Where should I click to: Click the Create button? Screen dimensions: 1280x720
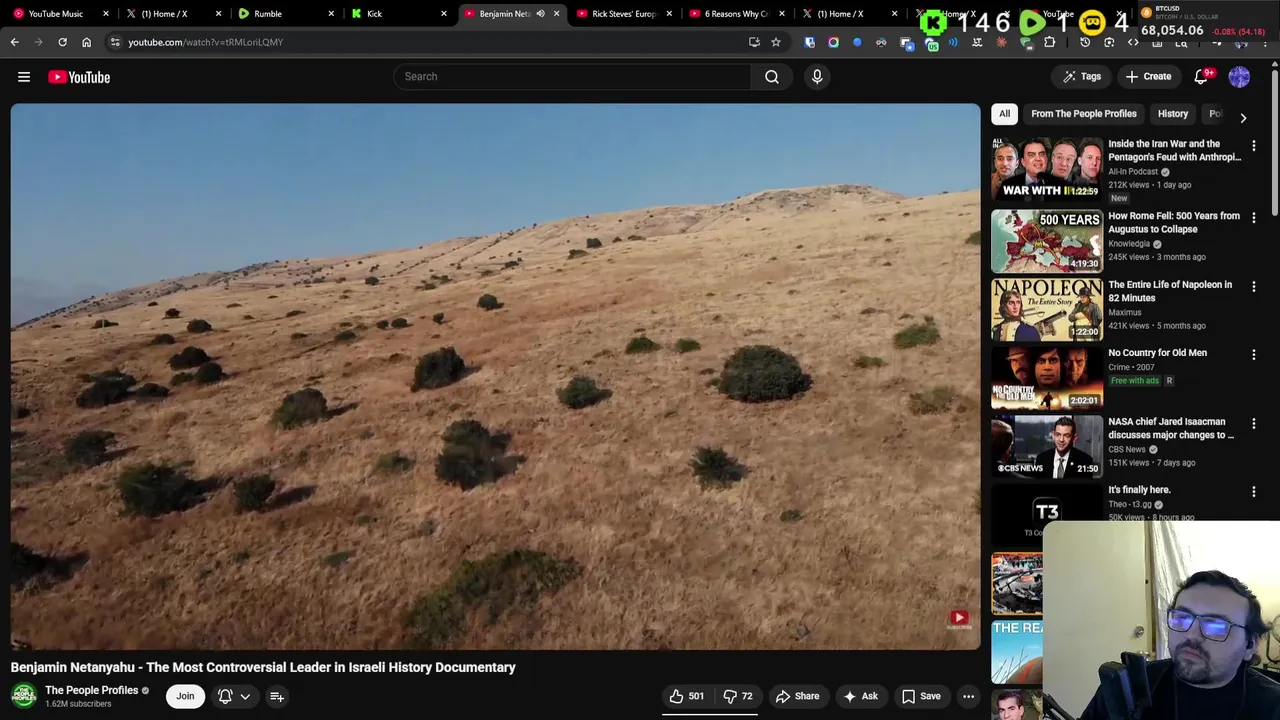(x=1147, y=77)
